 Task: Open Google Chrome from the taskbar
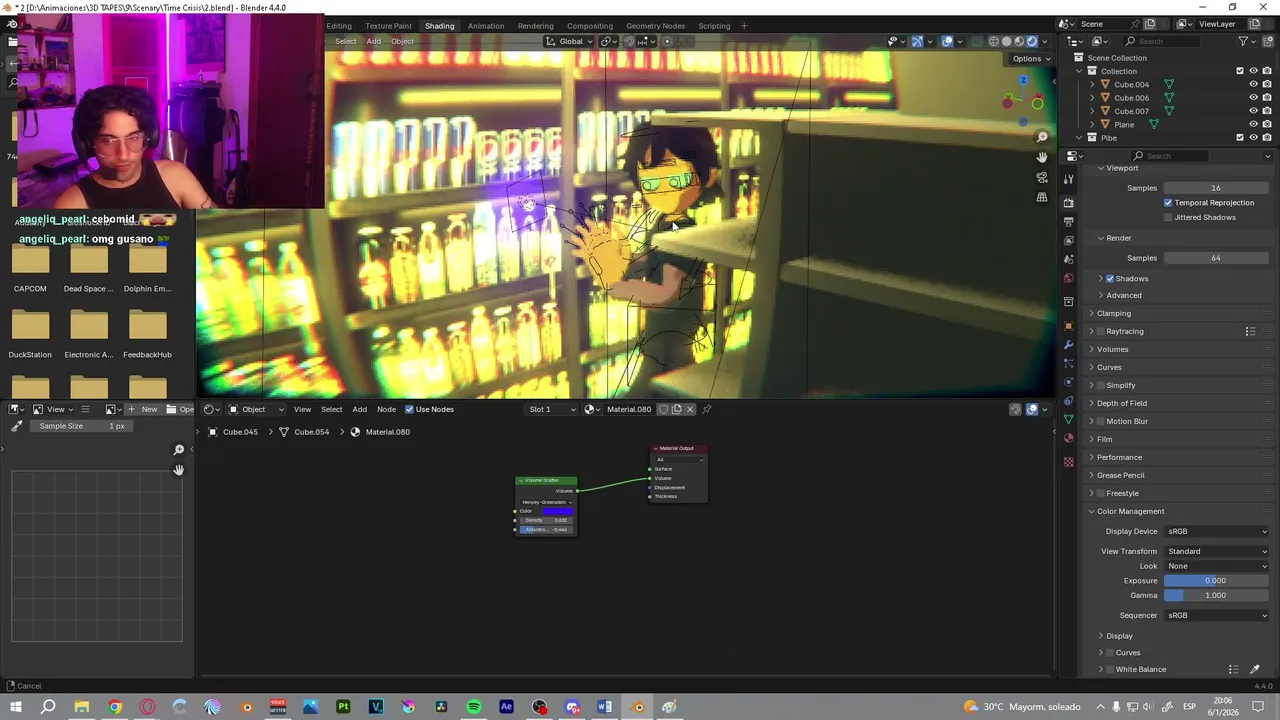click(x=114, y=707)
